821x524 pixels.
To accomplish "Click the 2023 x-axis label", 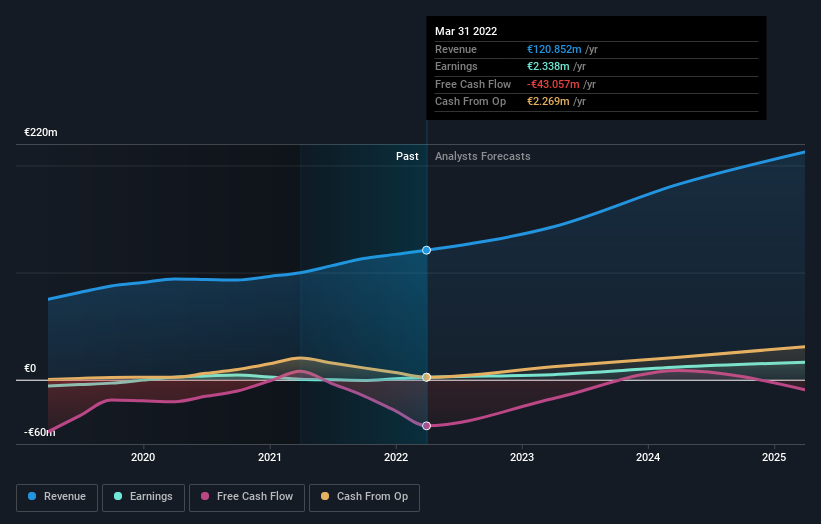I will coord(522,458).
